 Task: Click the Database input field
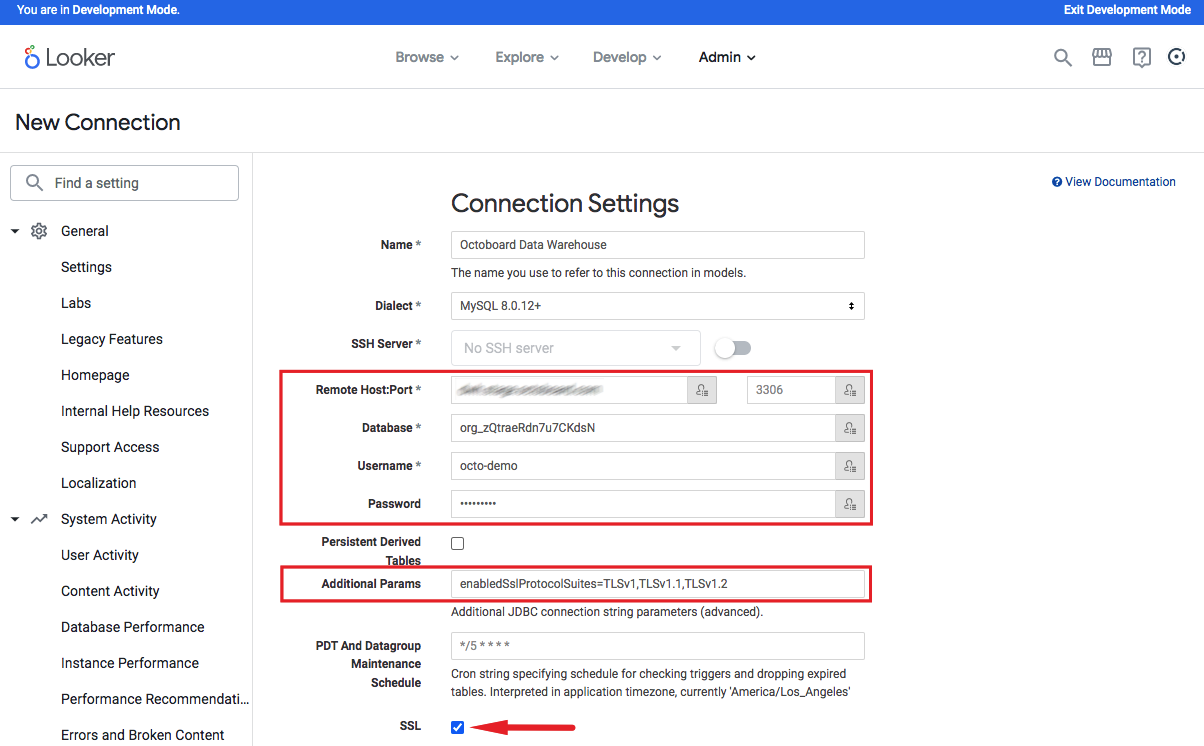643,428
